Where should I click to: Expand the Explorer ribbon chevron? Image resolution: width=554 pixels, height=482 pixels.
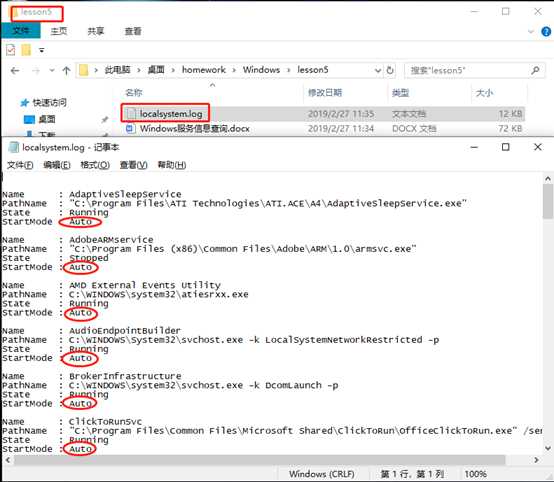pyautogui.click(x=531, y=32)
